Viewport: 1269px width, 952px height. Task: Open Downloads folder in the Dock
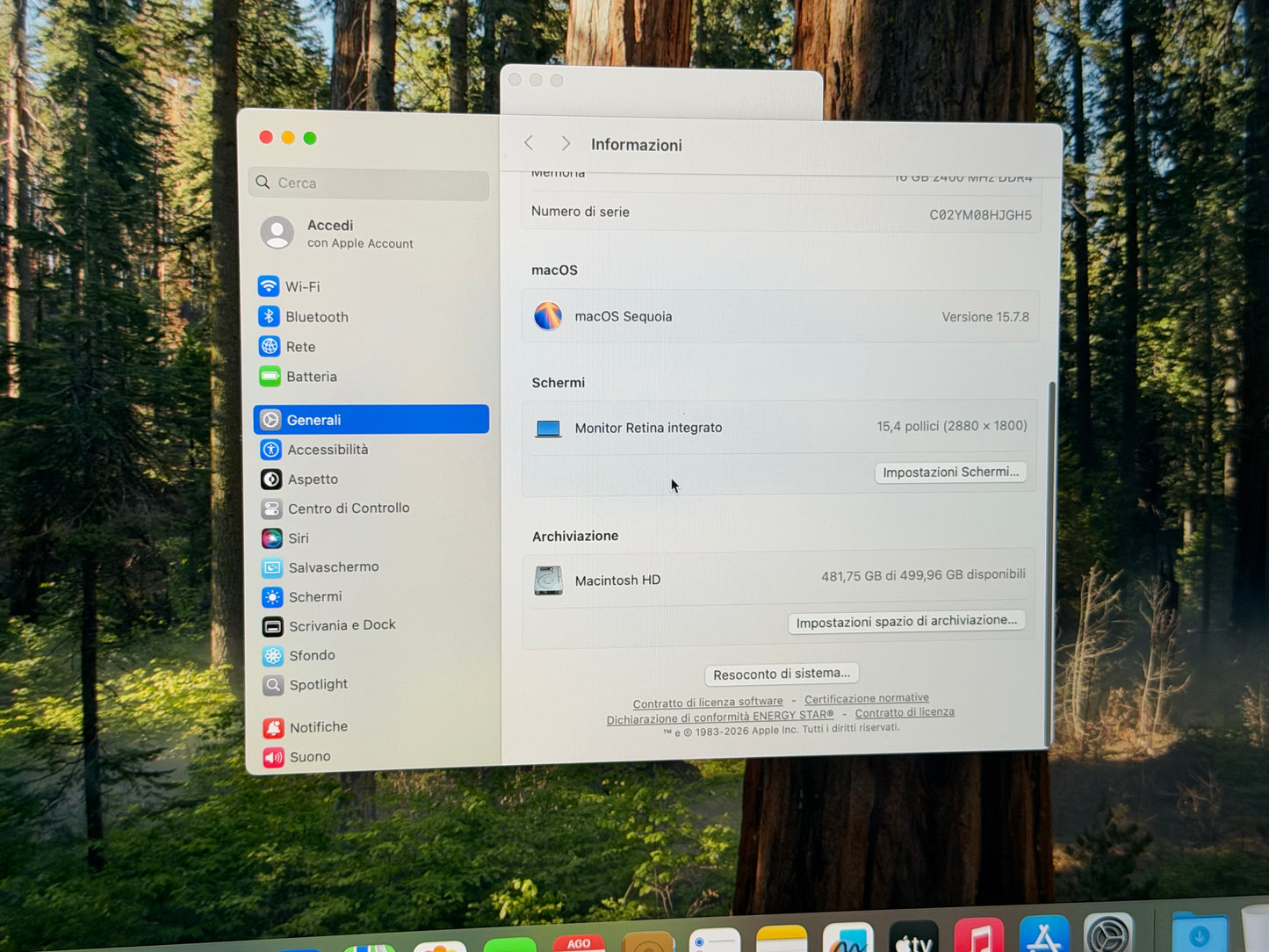pyautogui.click(x=1200, y=933)
